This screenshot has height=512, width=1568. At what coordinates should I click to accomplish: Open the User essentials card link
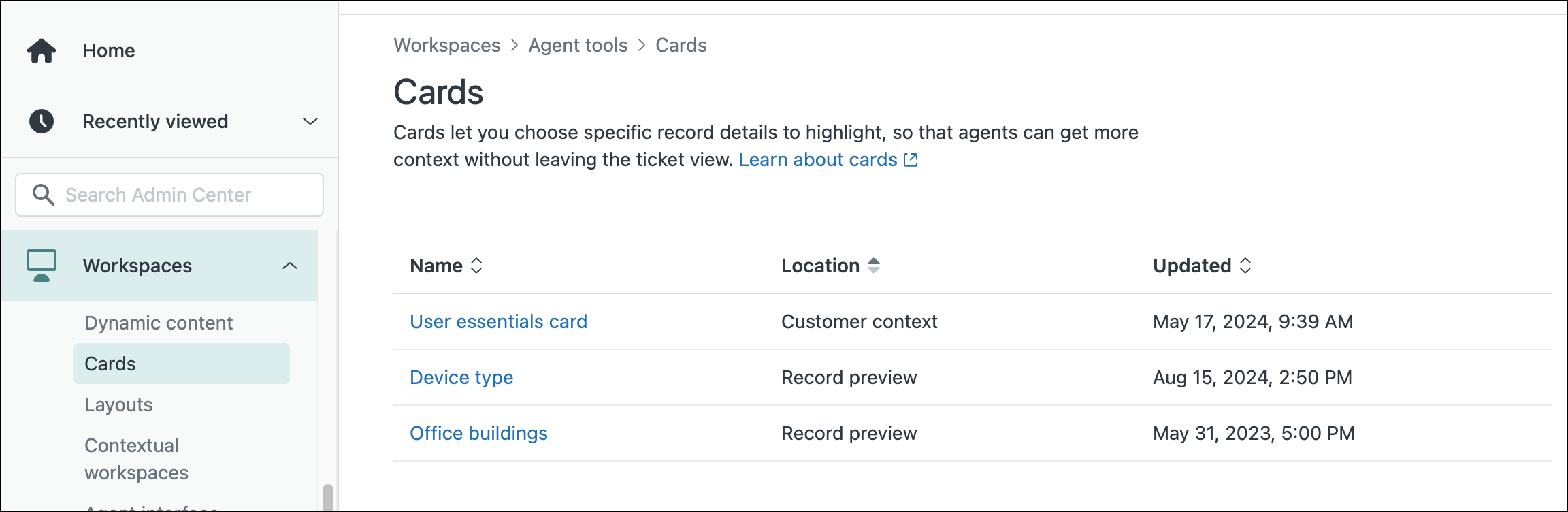point(498,321)
